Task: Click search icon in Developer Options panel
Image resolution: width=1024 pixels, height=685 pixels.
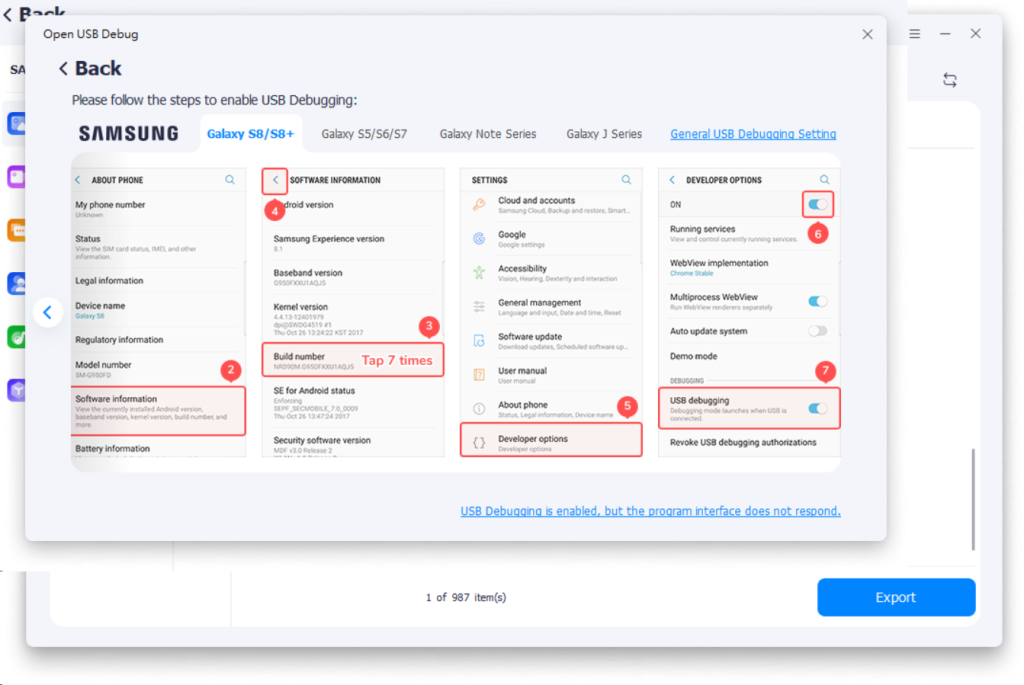Action: pyautogui.click(x=824, y=180)
